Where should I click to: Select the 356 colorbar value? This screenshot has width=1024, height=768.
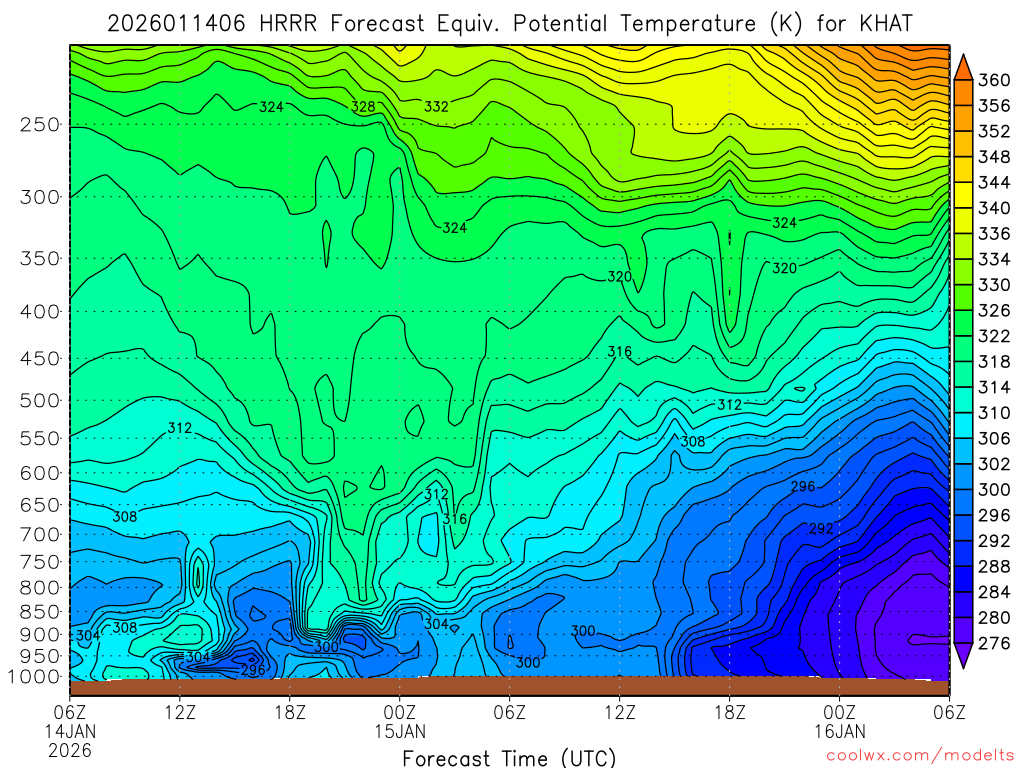pos(993,106)
